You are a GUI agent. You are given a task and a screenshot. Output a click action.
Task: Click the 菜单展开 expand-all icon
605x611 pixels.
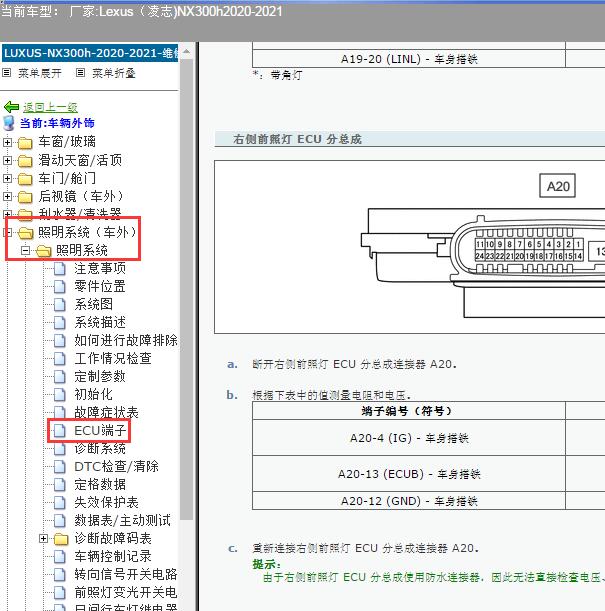pyautogui.click(x=7, y=73)
